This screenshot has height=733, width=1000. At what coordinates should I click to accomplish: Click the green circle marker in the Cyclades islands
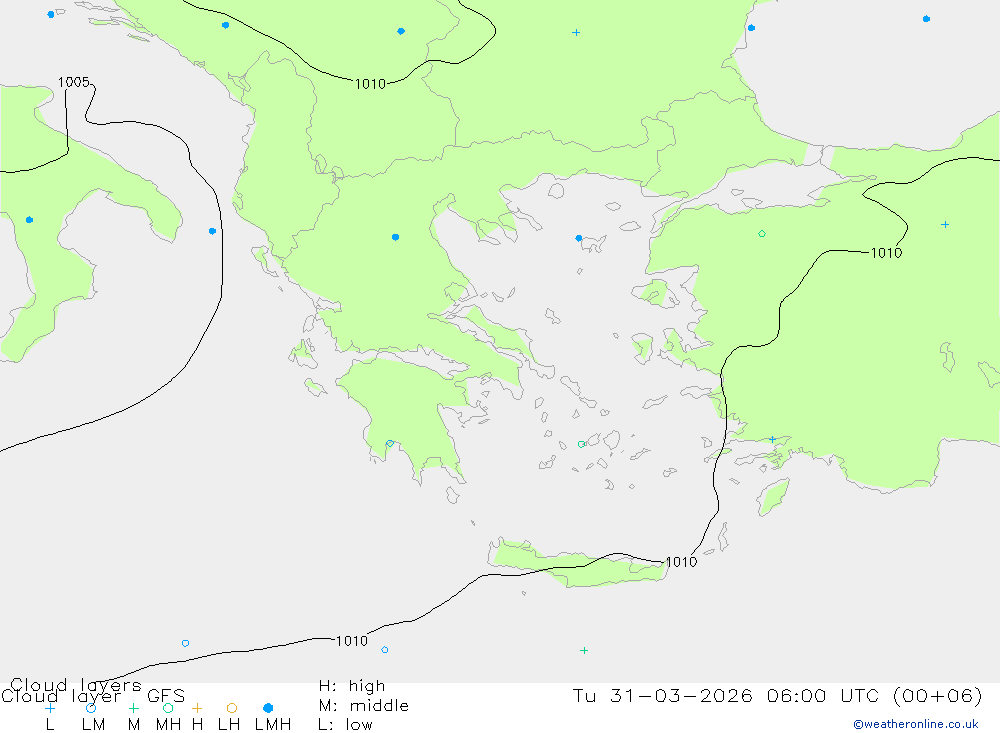[x=582, y=444]
